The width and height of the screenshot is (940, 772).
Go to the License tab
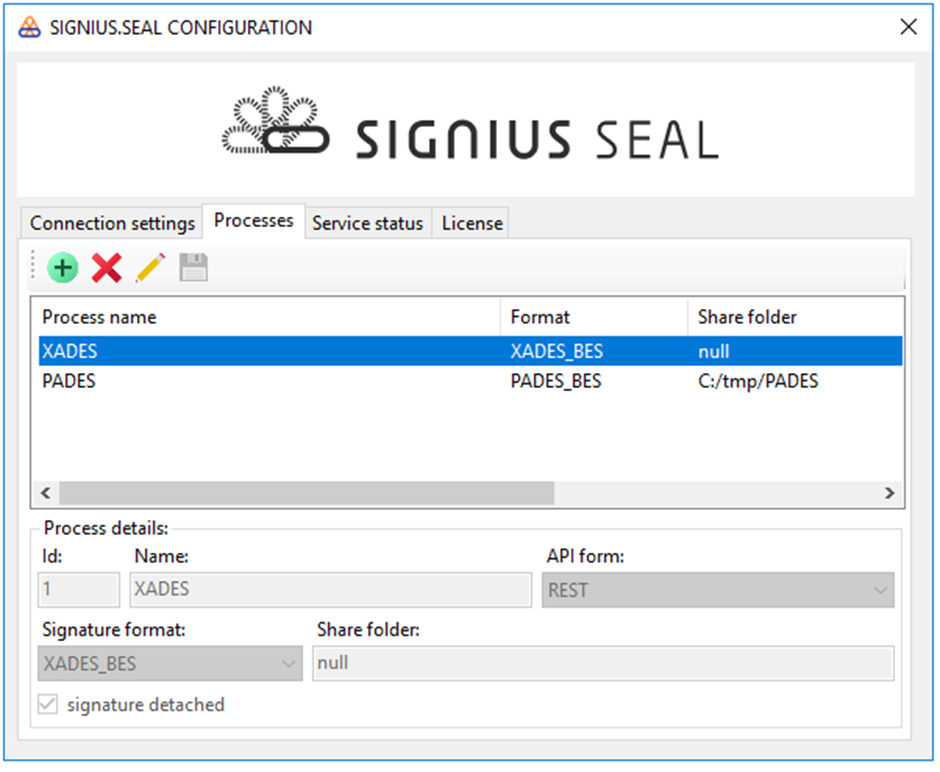[472, 223]
